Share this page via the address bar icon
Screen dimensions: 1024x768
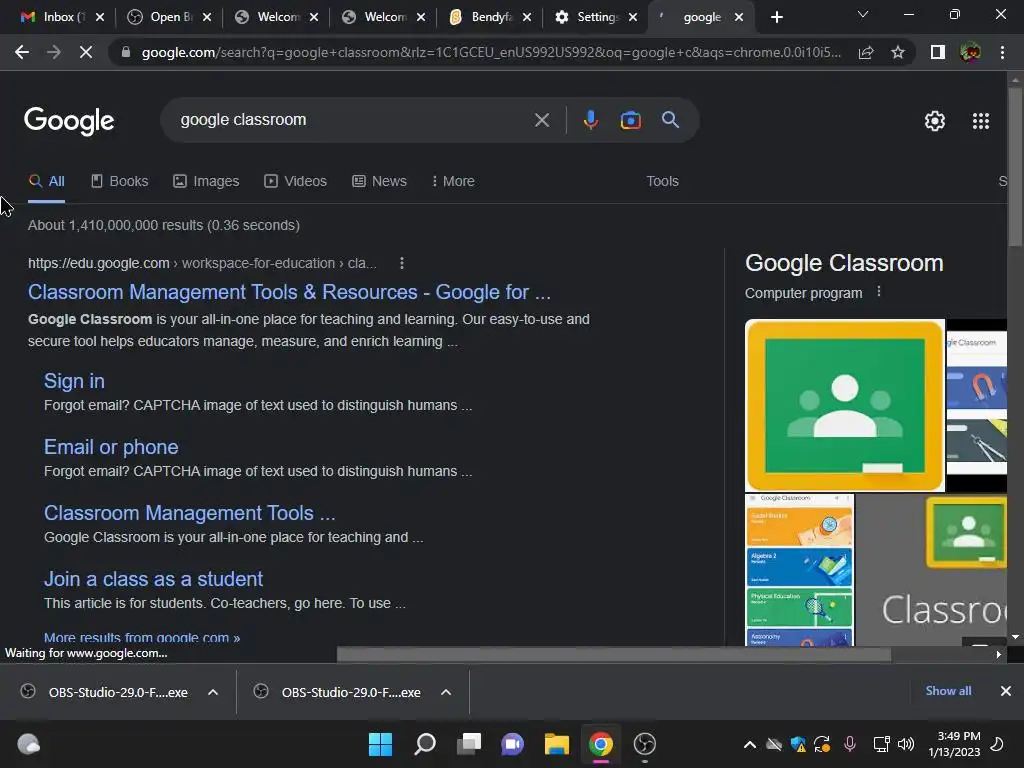866,52
